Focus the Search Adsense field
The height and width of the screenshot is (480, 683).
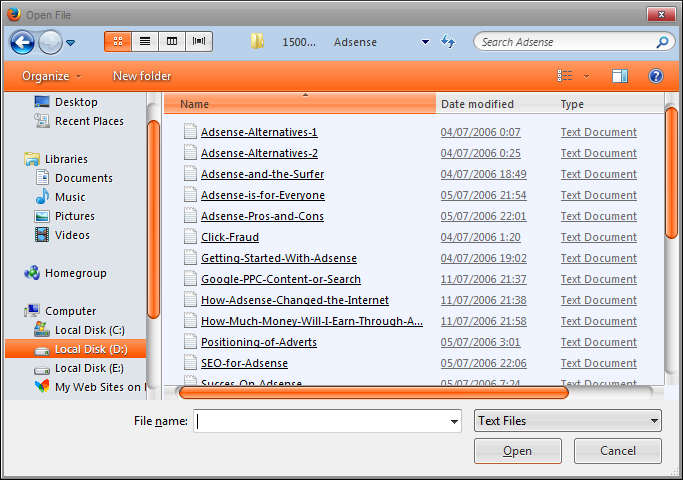coord(565,42)
